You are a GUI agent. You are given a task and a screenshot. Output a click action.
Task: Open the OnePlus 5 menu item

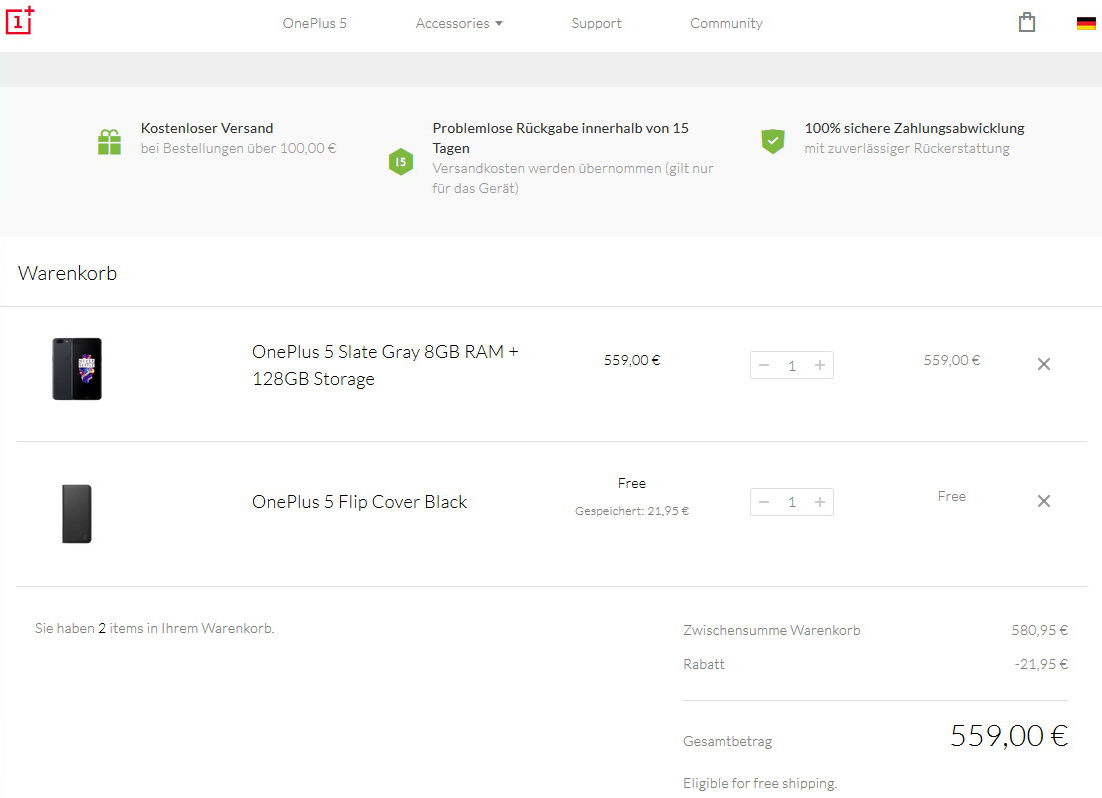315,23
